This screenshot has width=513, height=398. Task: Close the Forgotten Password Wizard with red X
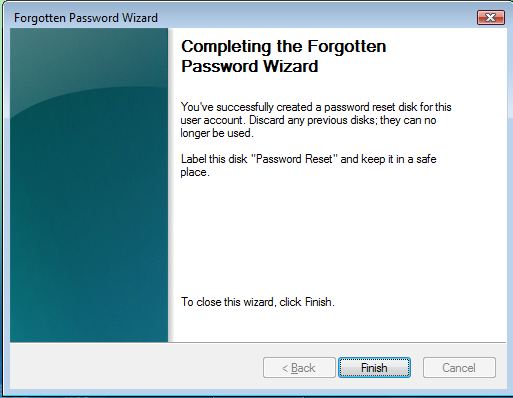click(x=490, y=17)
